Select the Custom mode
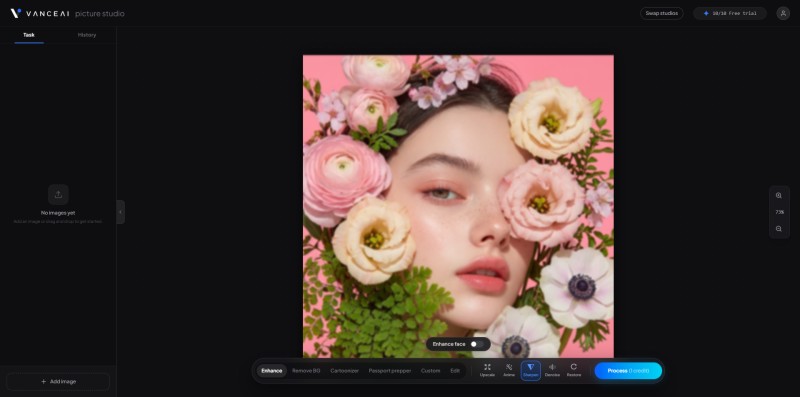The width and height of the screenshot is (800, 397). (x=431, y=370)
